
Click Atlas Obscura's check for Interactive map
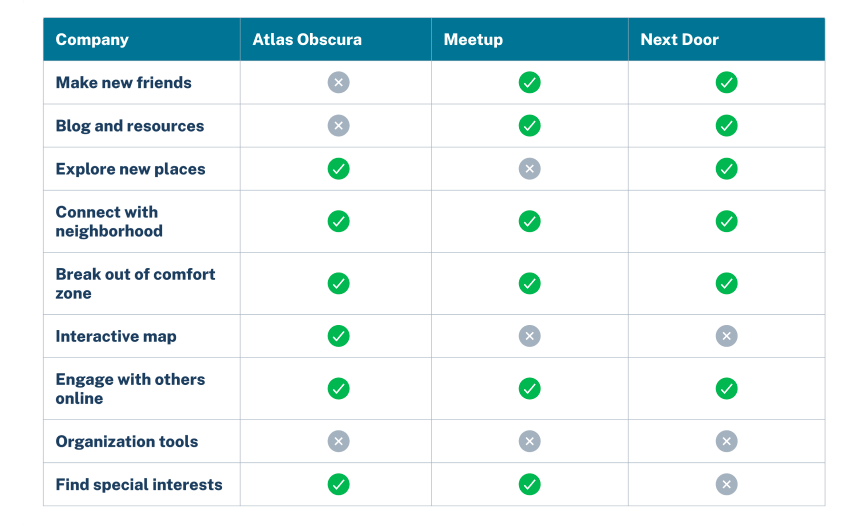(338, 336)
